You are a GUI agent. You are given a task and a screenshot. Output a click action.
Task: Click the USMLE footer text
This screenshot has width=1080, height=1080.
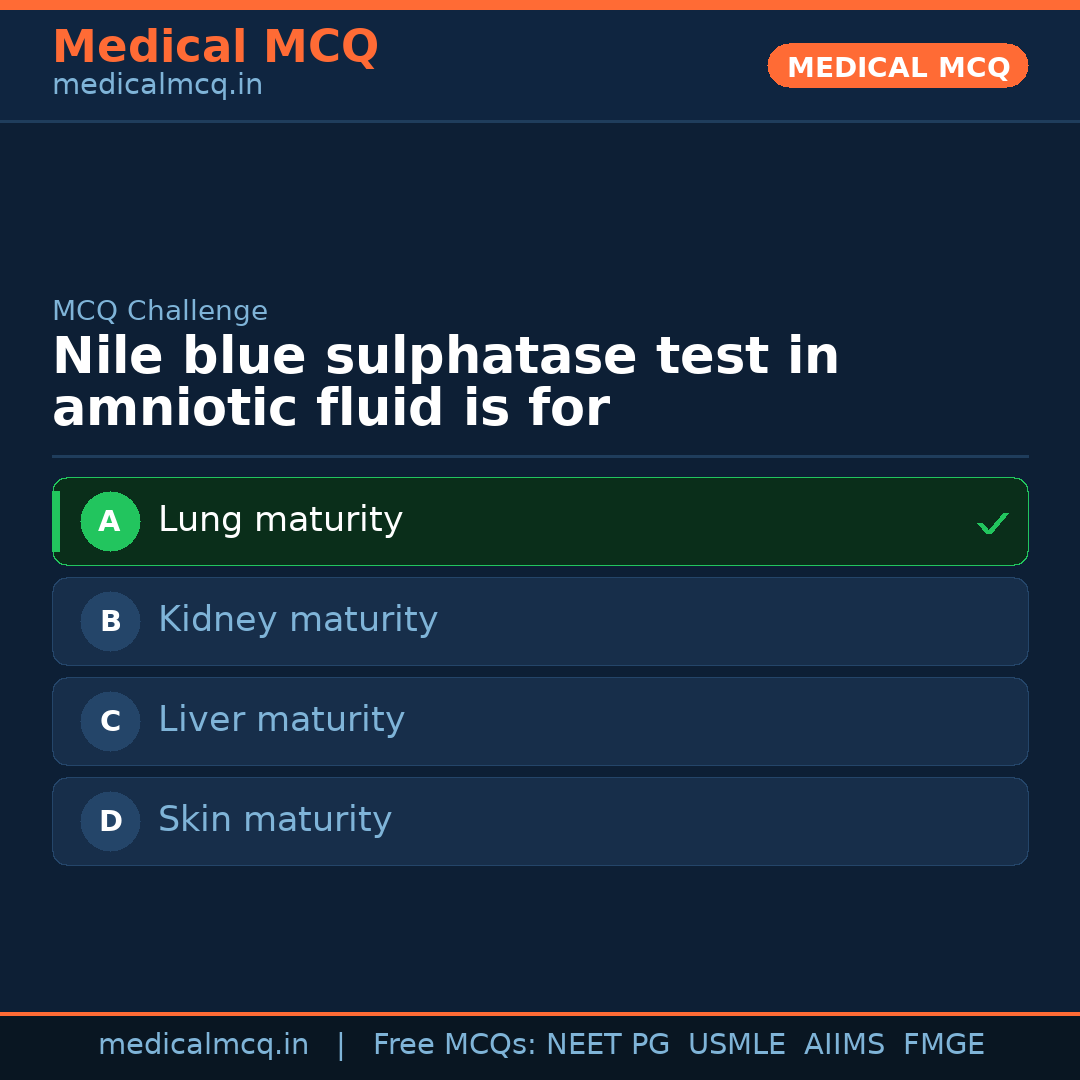(x=736, y=1045)
